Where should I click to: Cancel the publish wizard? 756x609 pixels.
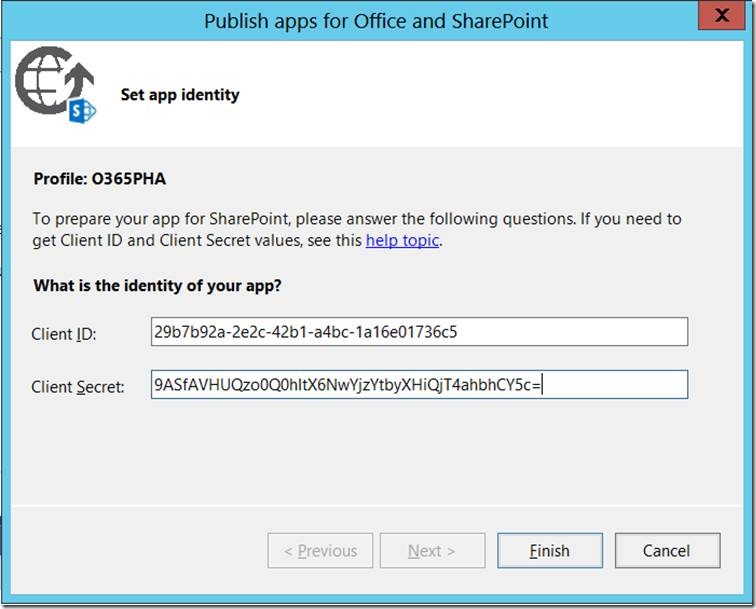tap(667, 550)
